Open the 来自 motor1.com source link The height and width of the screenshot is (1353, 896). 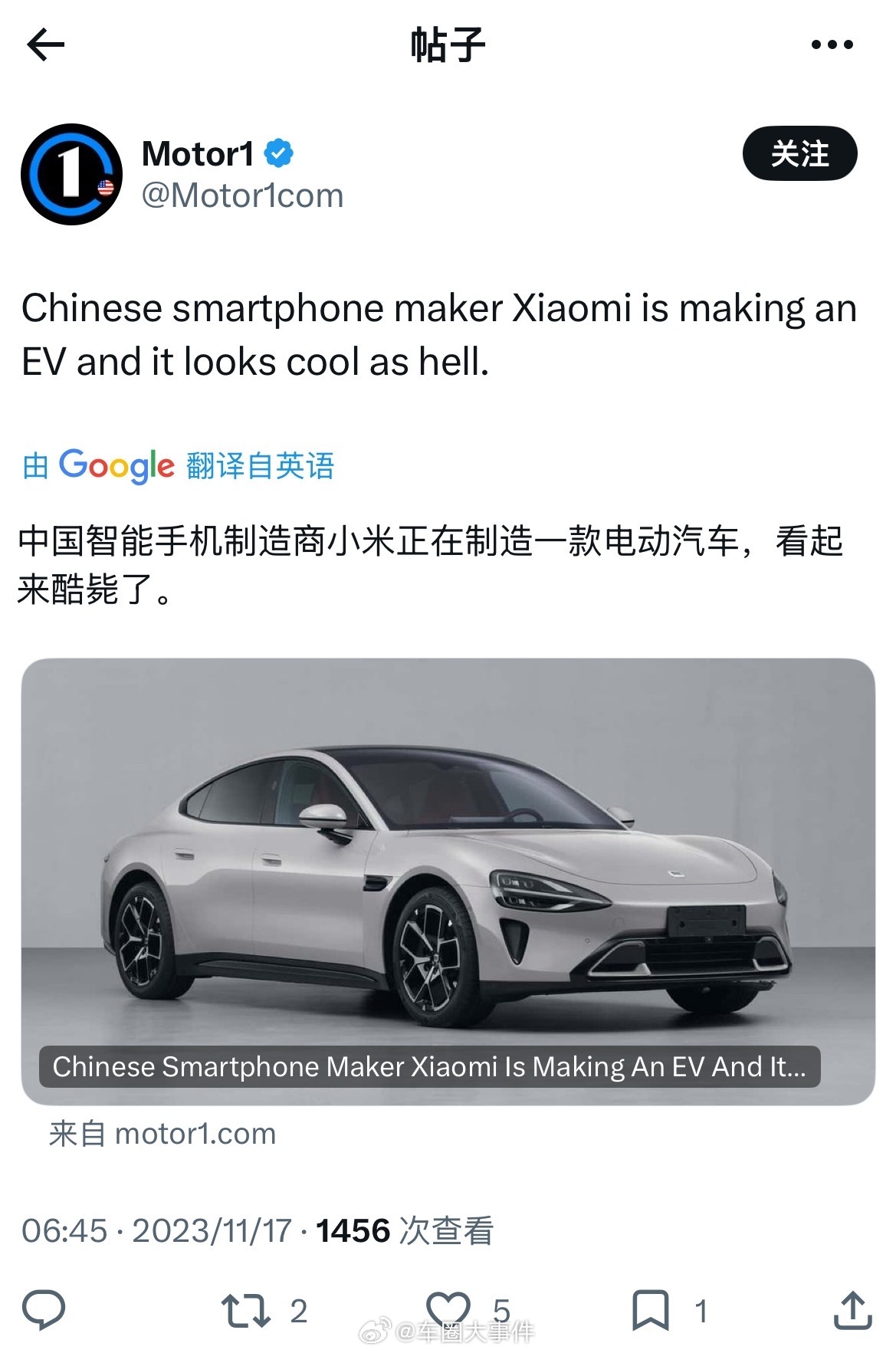(162, 1133)
